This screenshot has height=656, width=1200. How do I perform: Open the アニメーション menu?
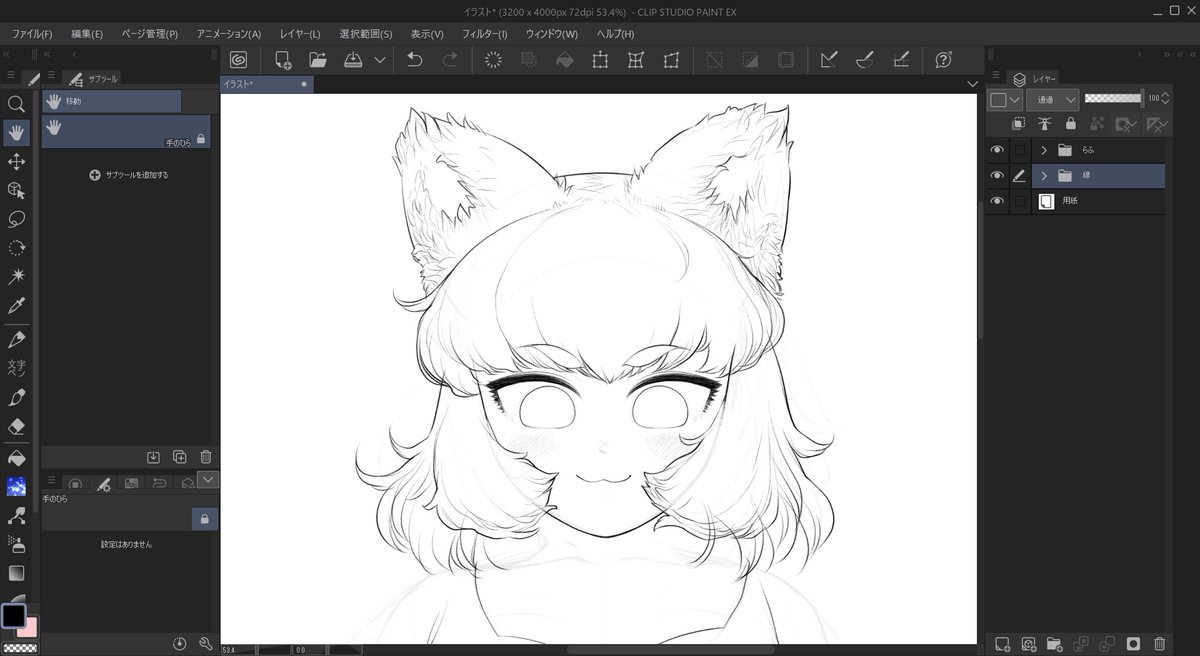coord(229,33)
